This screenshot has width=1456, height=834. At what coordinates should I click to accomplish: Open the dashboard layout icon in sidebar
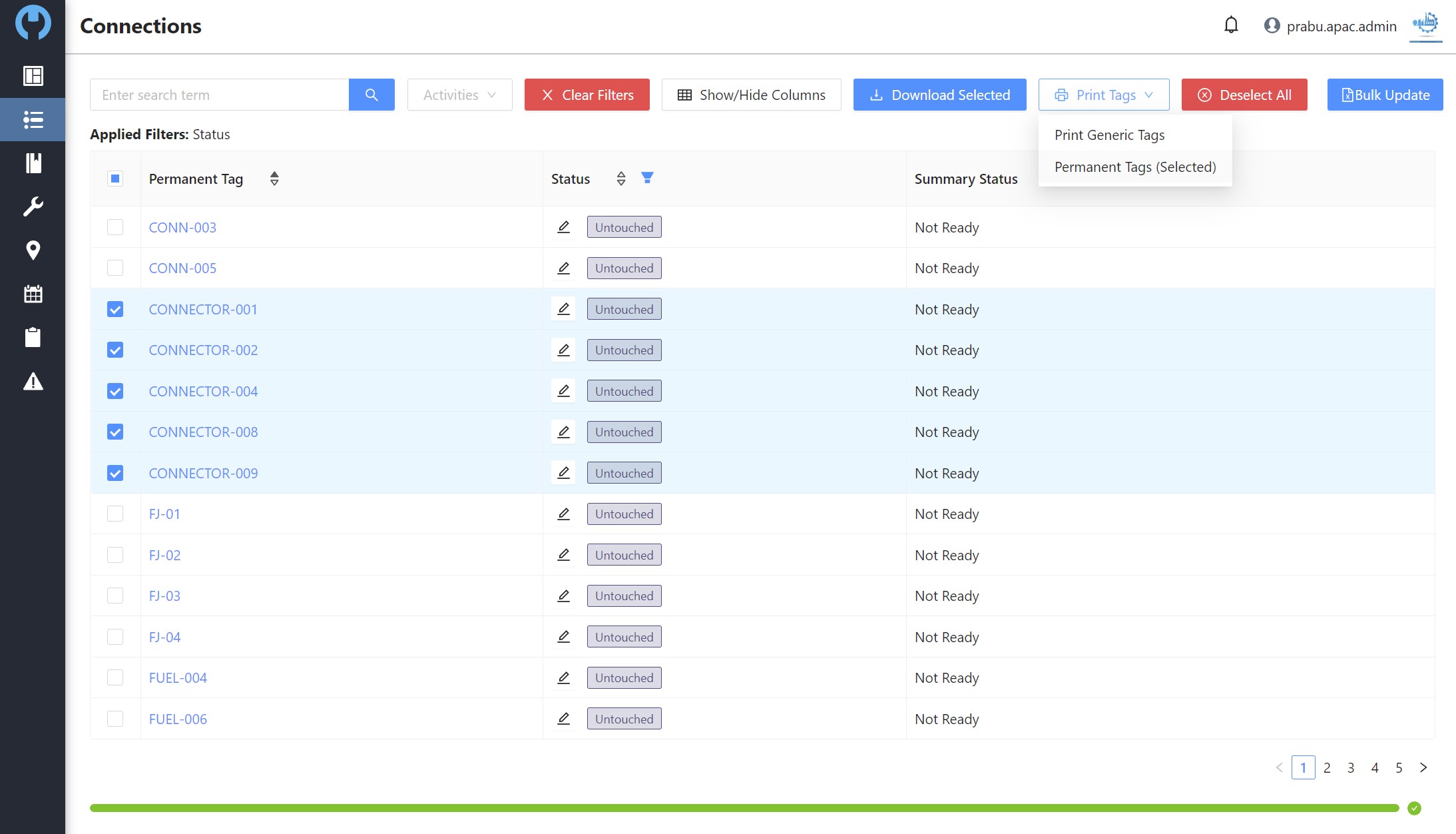click(33, 76)
